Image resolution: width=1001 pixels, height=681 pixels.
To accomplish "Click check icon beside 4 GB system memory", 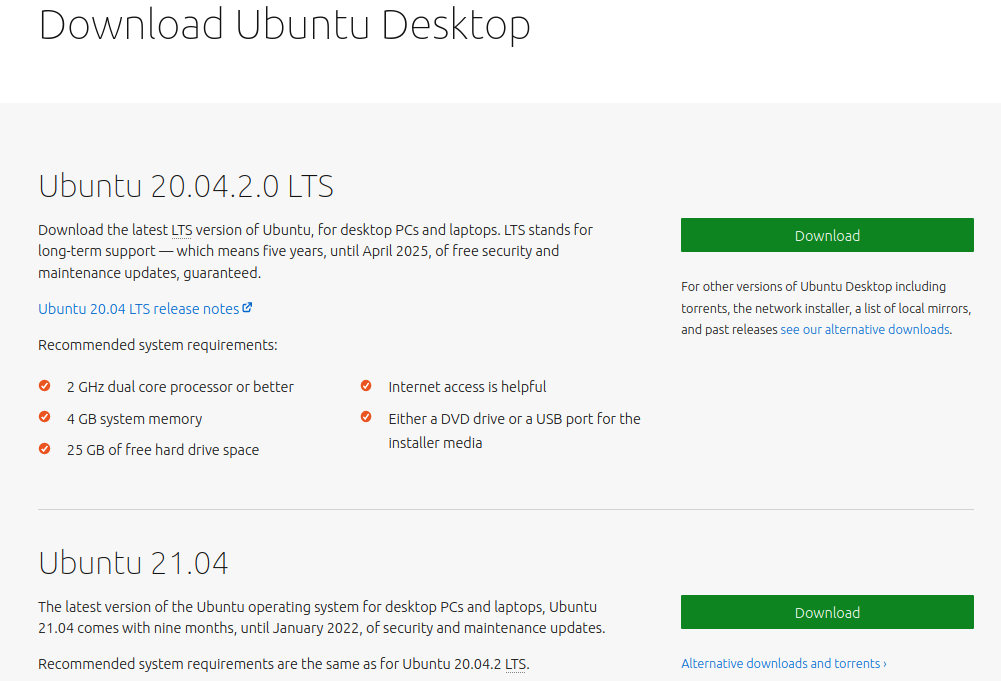I will tap(45, 417).
